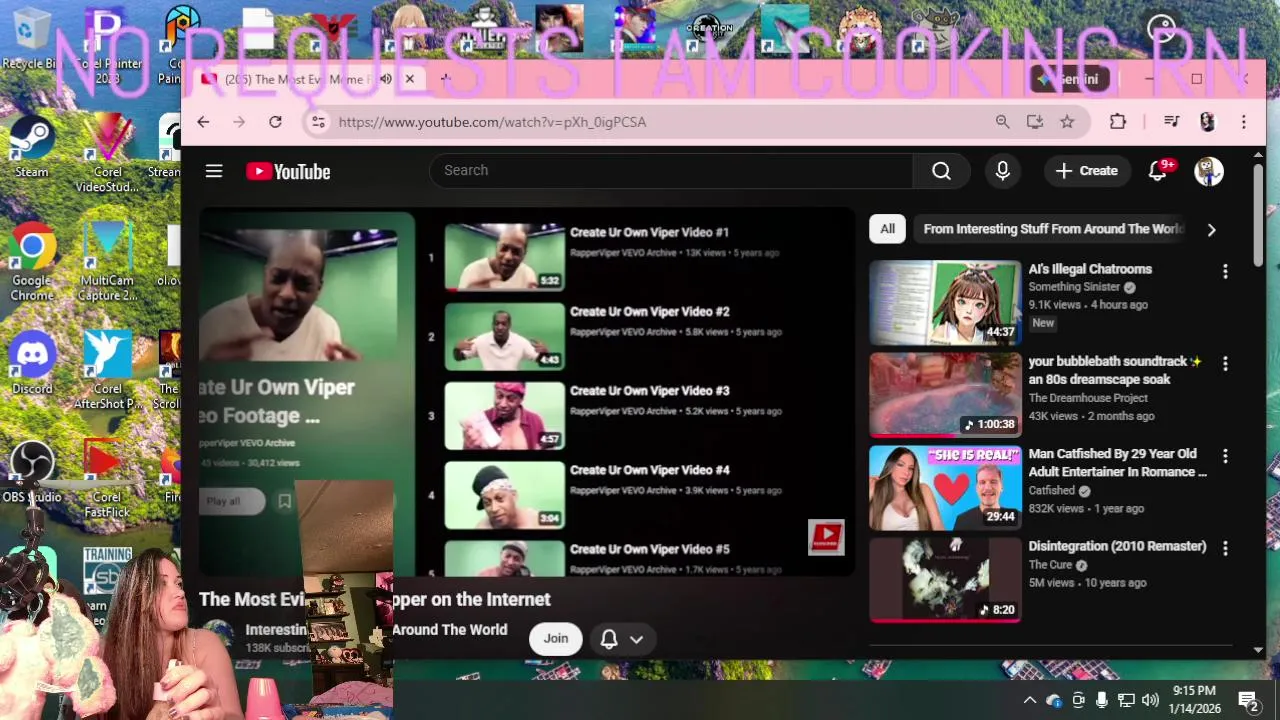Open more options for the Man Catfished video
1280x720 pixels.
point(1225,456)
